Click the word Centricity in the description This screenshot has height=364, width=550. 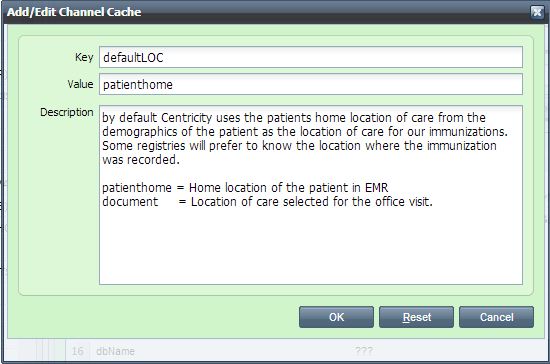[x=187, y=117]
